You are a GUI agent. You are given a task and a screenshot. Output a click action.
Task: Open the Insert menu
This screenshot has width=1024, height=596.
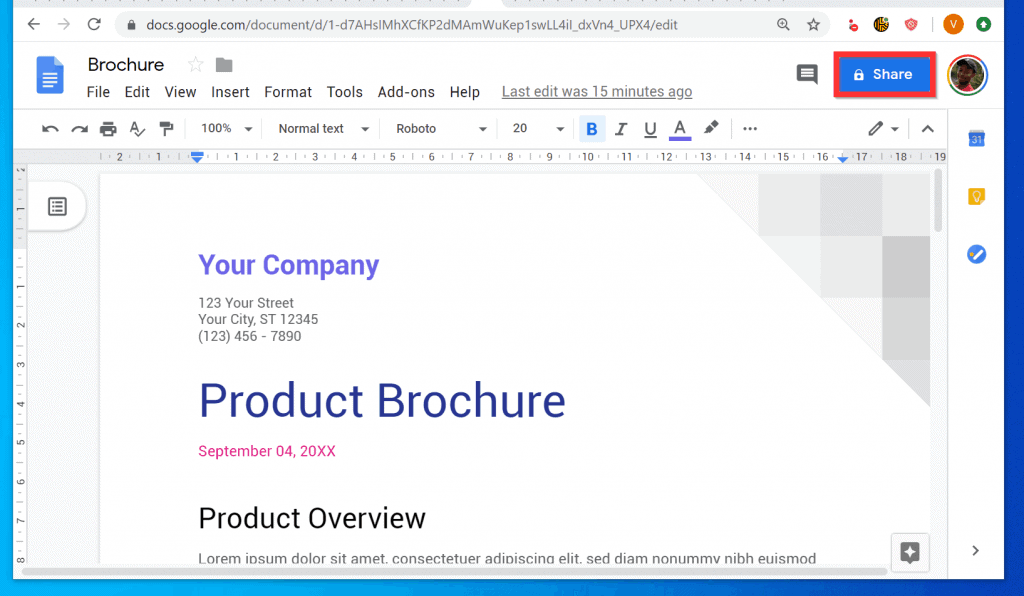point(230,92)
